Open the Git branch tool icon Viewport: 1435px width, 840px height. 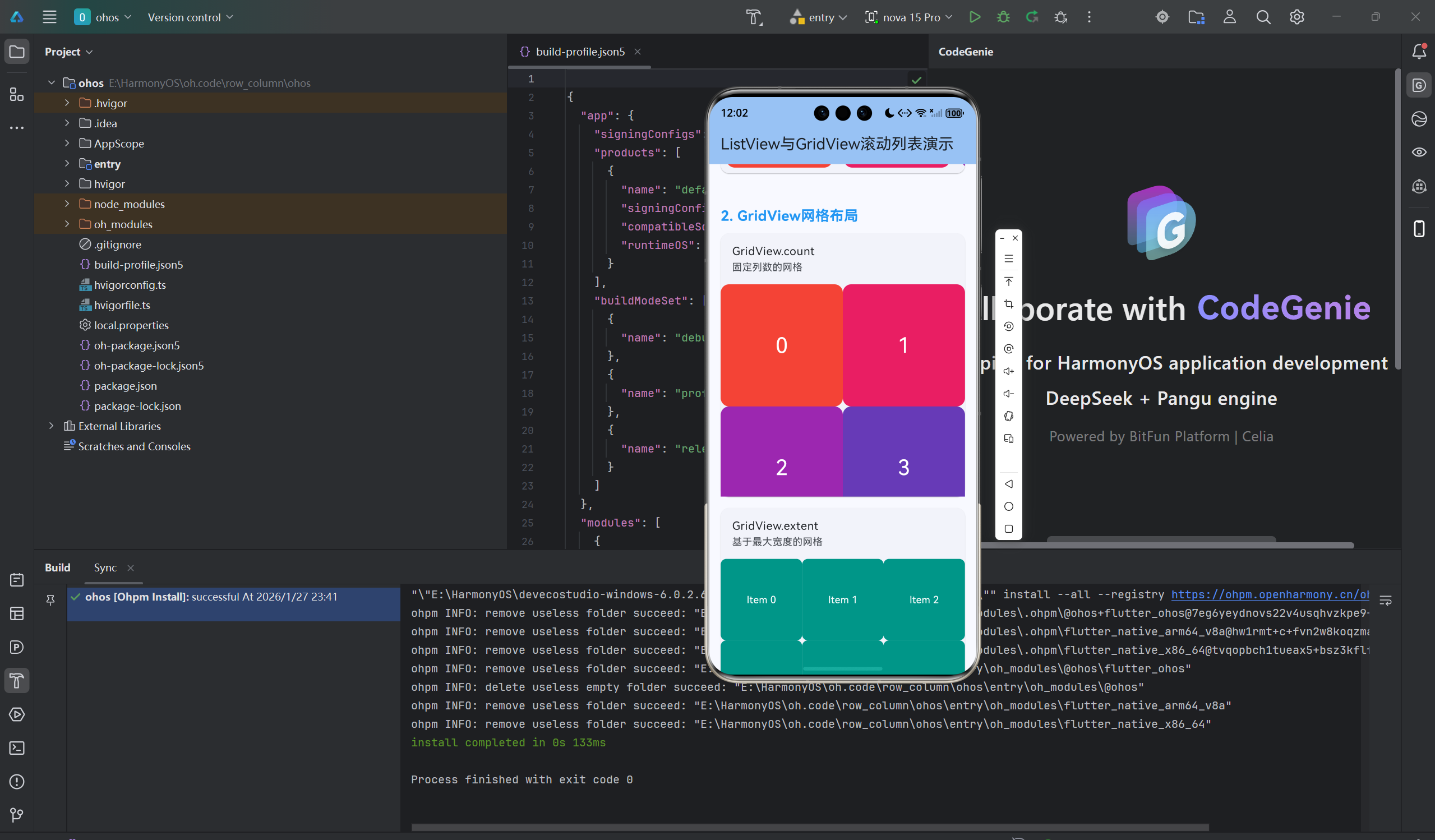[16, 815]
